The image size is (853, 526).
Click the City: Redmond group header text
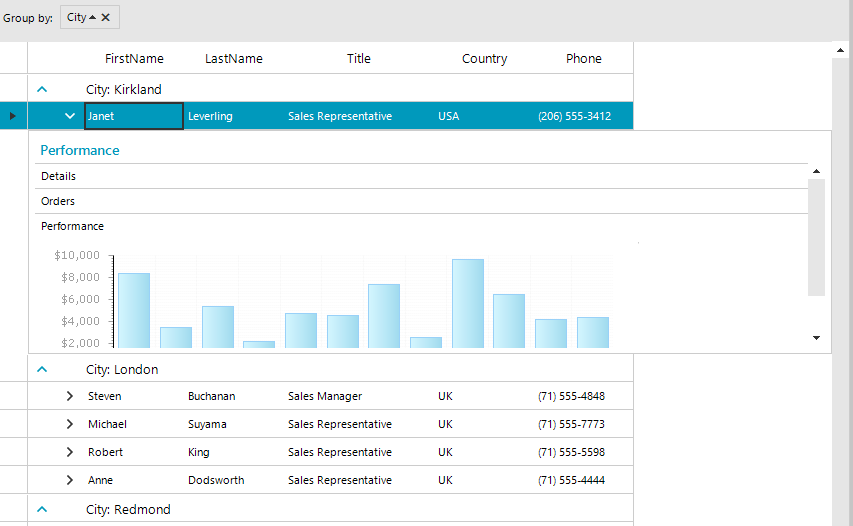point(128,510)
